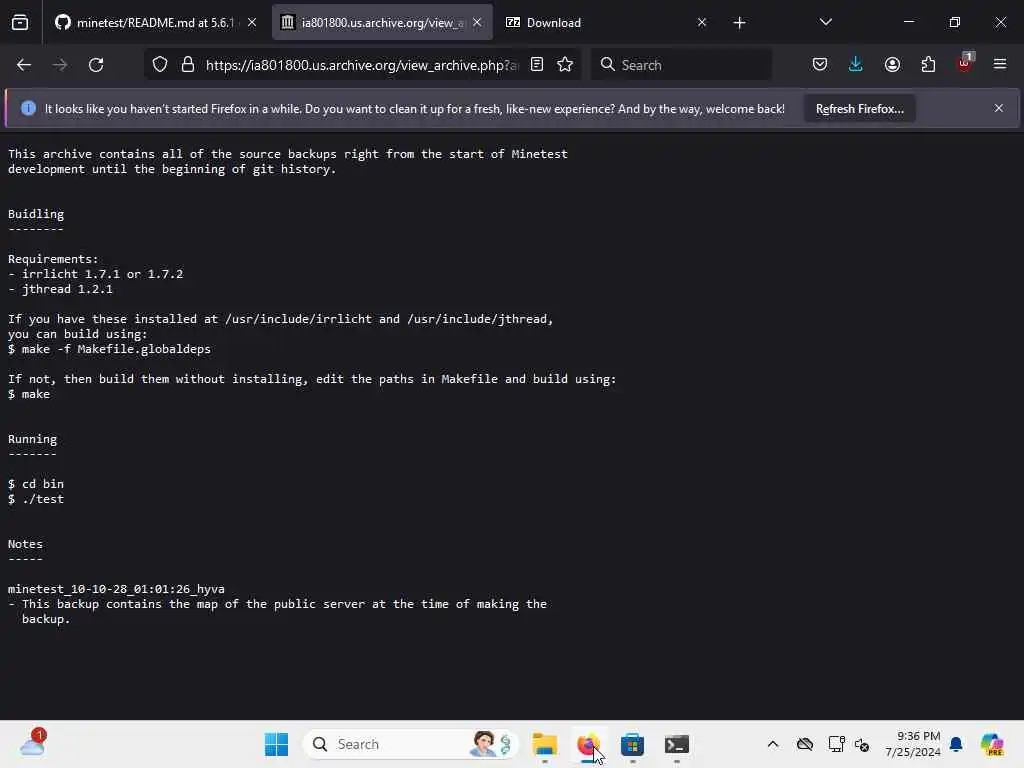This screenshot has width=1024, height=768.
Task: Open notifications bell icon
Action: [x=956, y=744]
